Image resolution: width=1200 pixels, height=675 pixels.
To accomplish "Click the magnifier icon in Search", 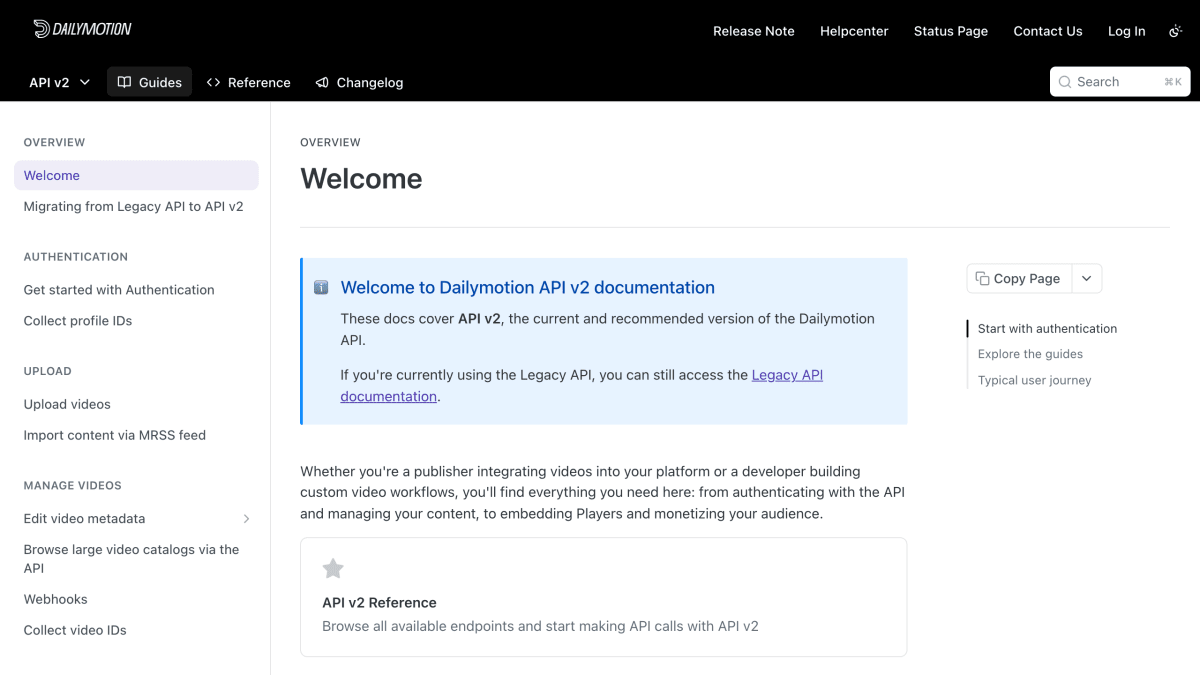I will (1066, 82).
